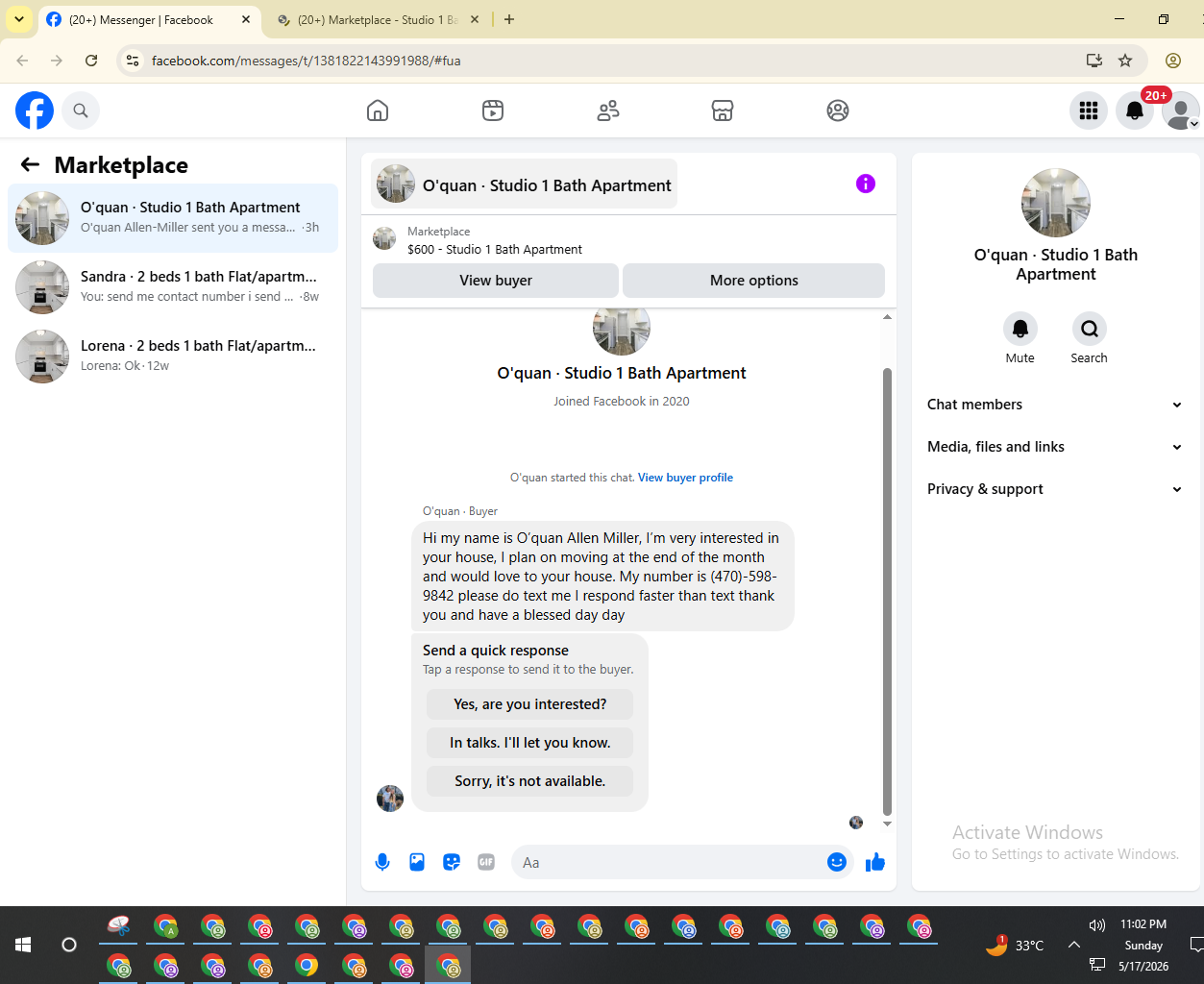Image resolution: width=1204 pixels, height=984 pixels.
Task: Open the Marketplace storefront icon
Action: pos(723,111)
